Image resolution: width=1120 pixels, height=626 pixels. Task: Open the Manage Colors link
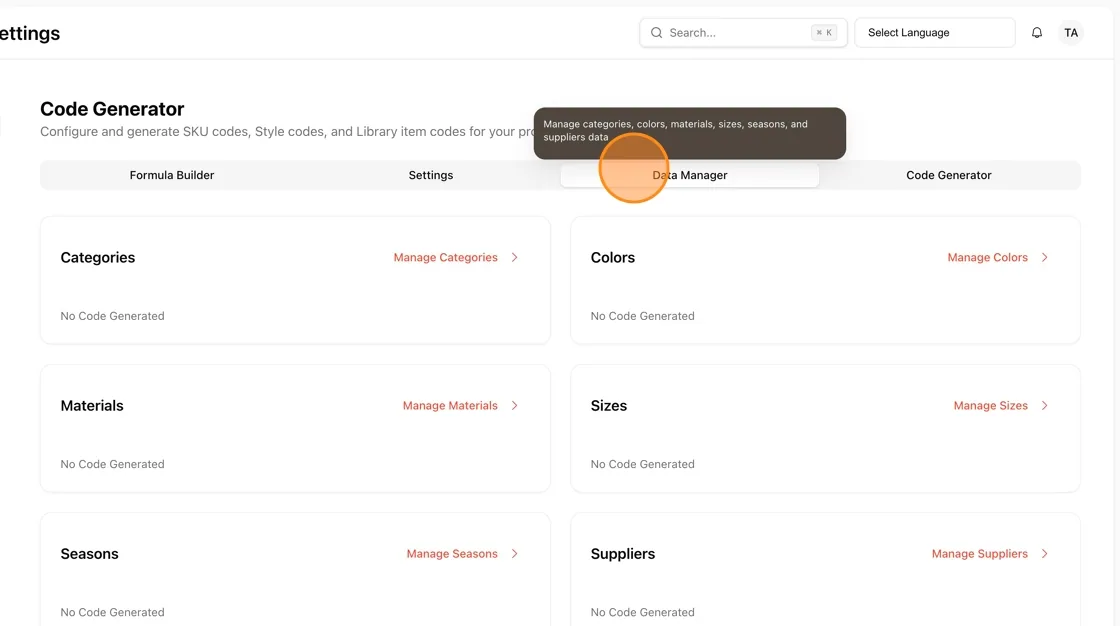988,257
